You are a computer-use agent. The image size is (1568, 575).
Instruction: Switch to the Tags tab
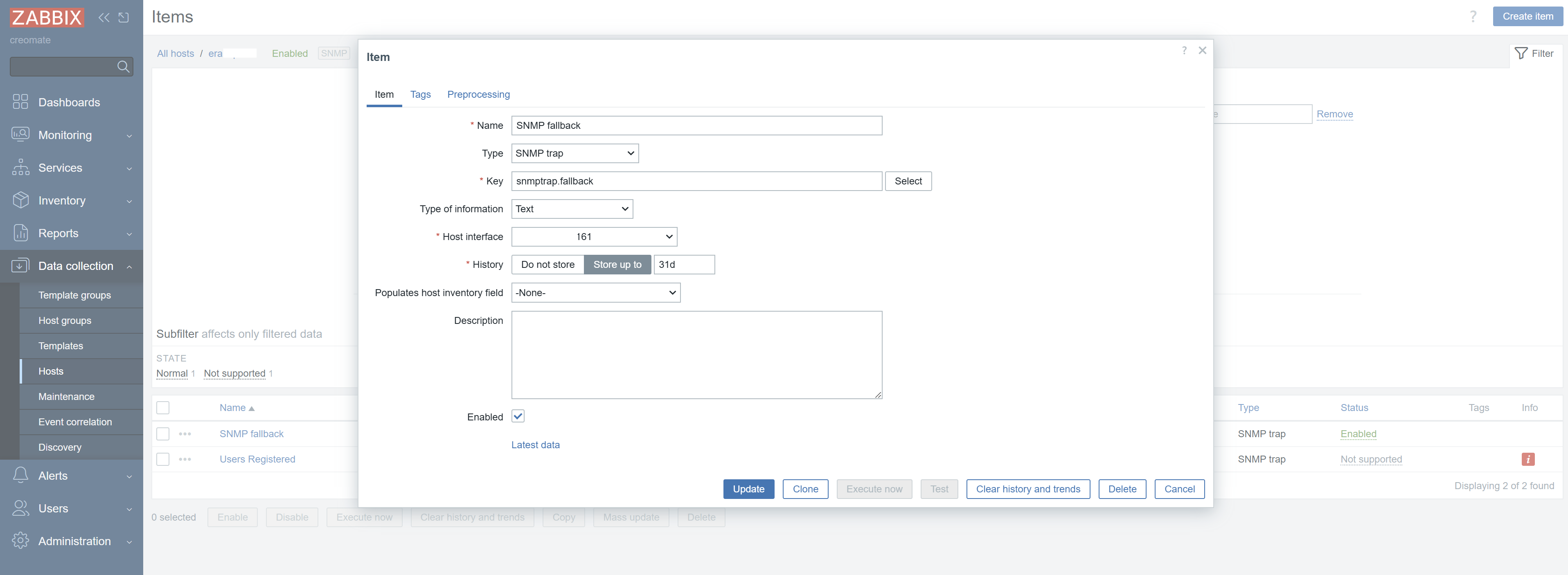[x=420, y=94]
